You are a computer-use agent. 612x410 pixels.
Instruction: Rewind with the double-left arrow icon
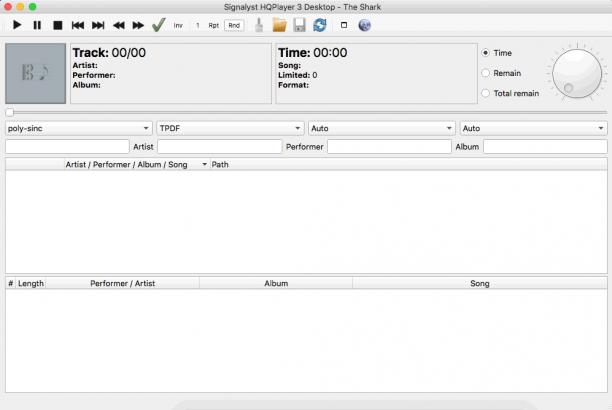(118, 25)
